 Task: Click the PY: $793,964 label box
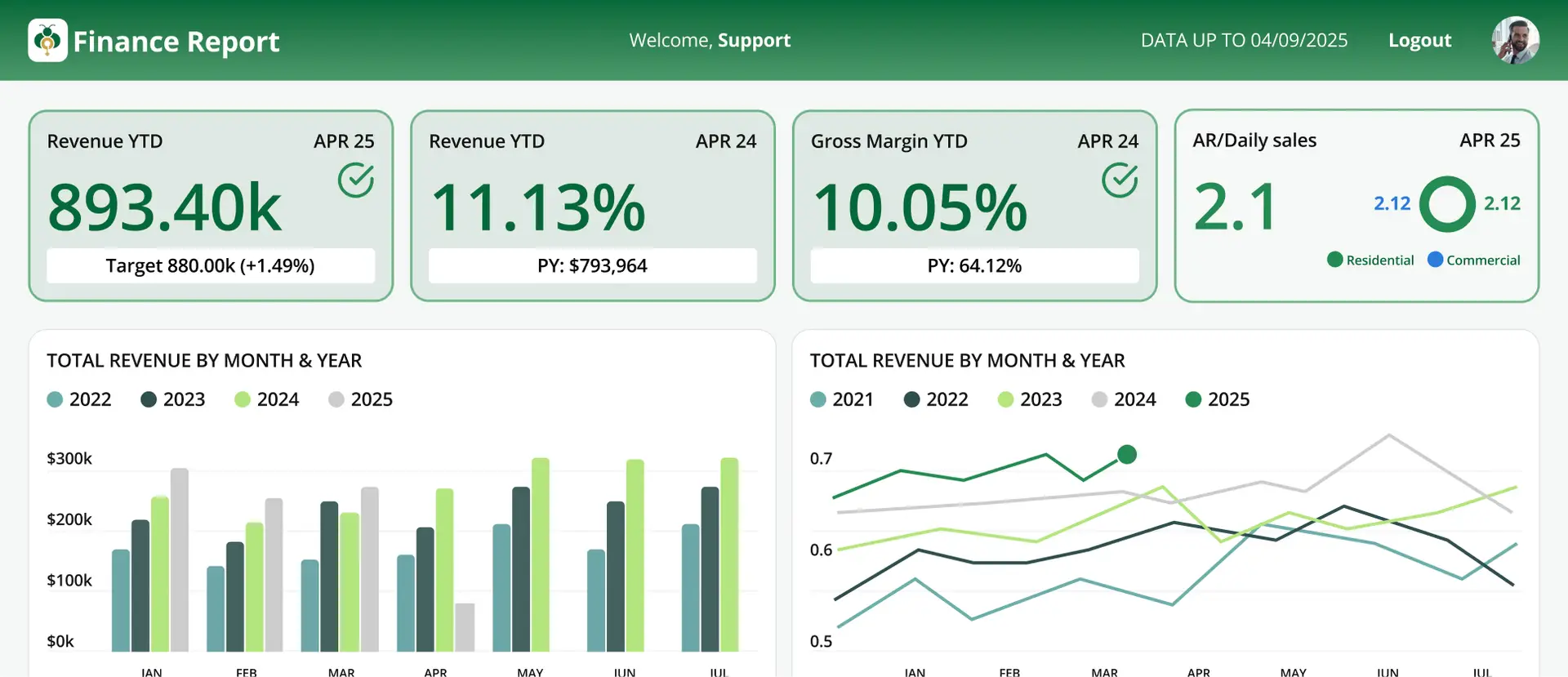[x=592, y=266]
